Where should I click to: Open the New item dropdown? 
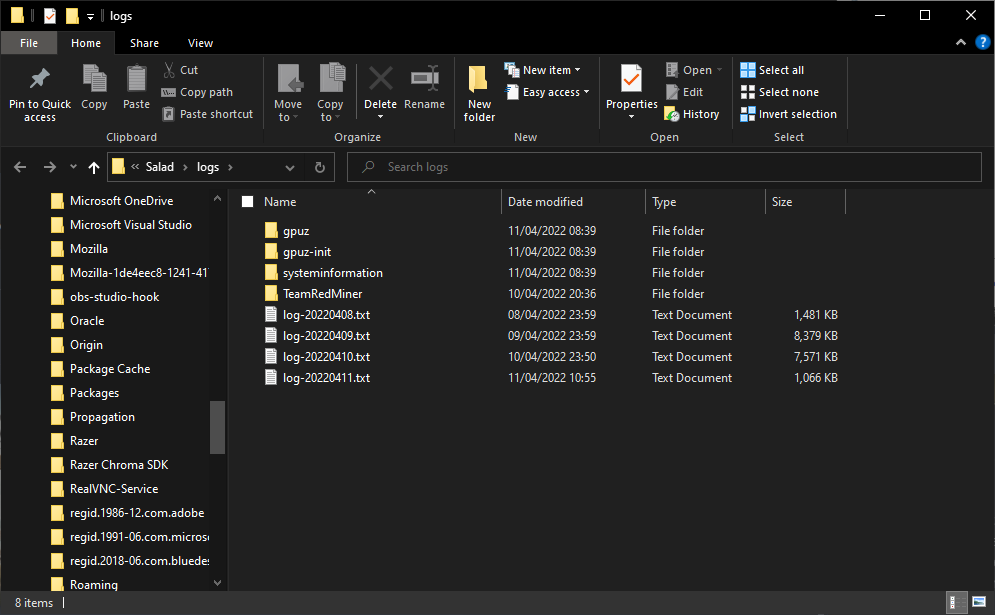click(x=543, y=70)
